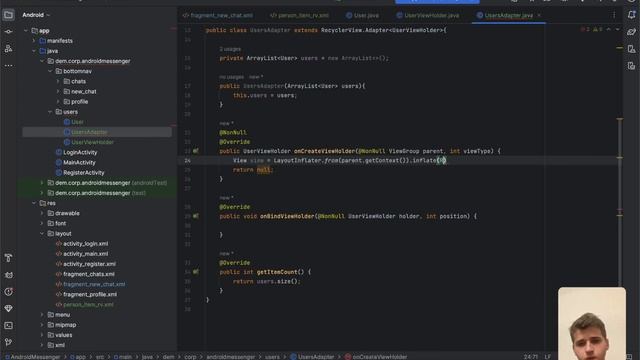Viewport: 640px width, 360px height.
Task: Collapse the res folder
Action: pos(34,203)
